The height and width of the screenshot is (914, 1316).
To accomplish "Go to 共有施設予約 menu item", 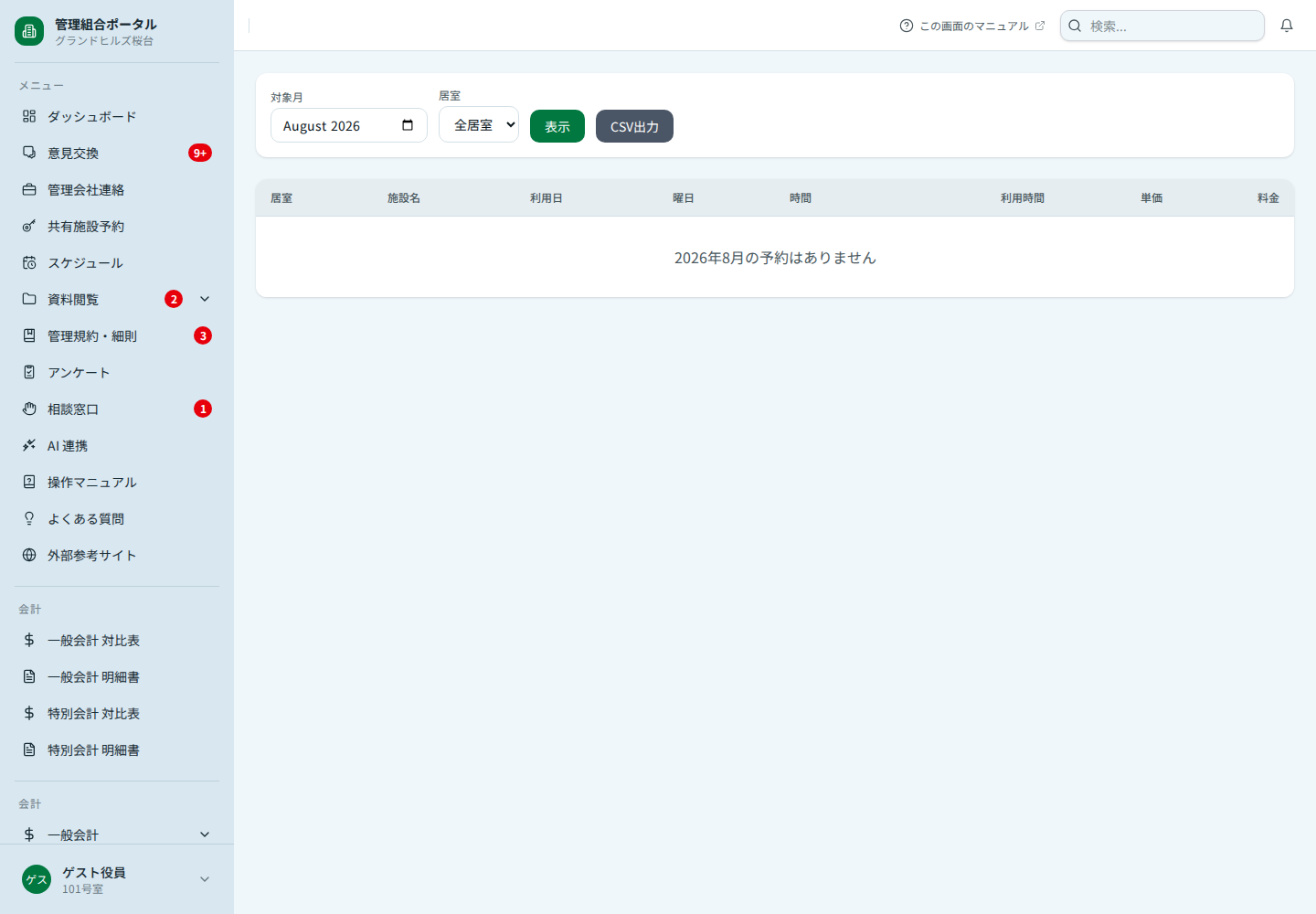I will coord(117,226).
